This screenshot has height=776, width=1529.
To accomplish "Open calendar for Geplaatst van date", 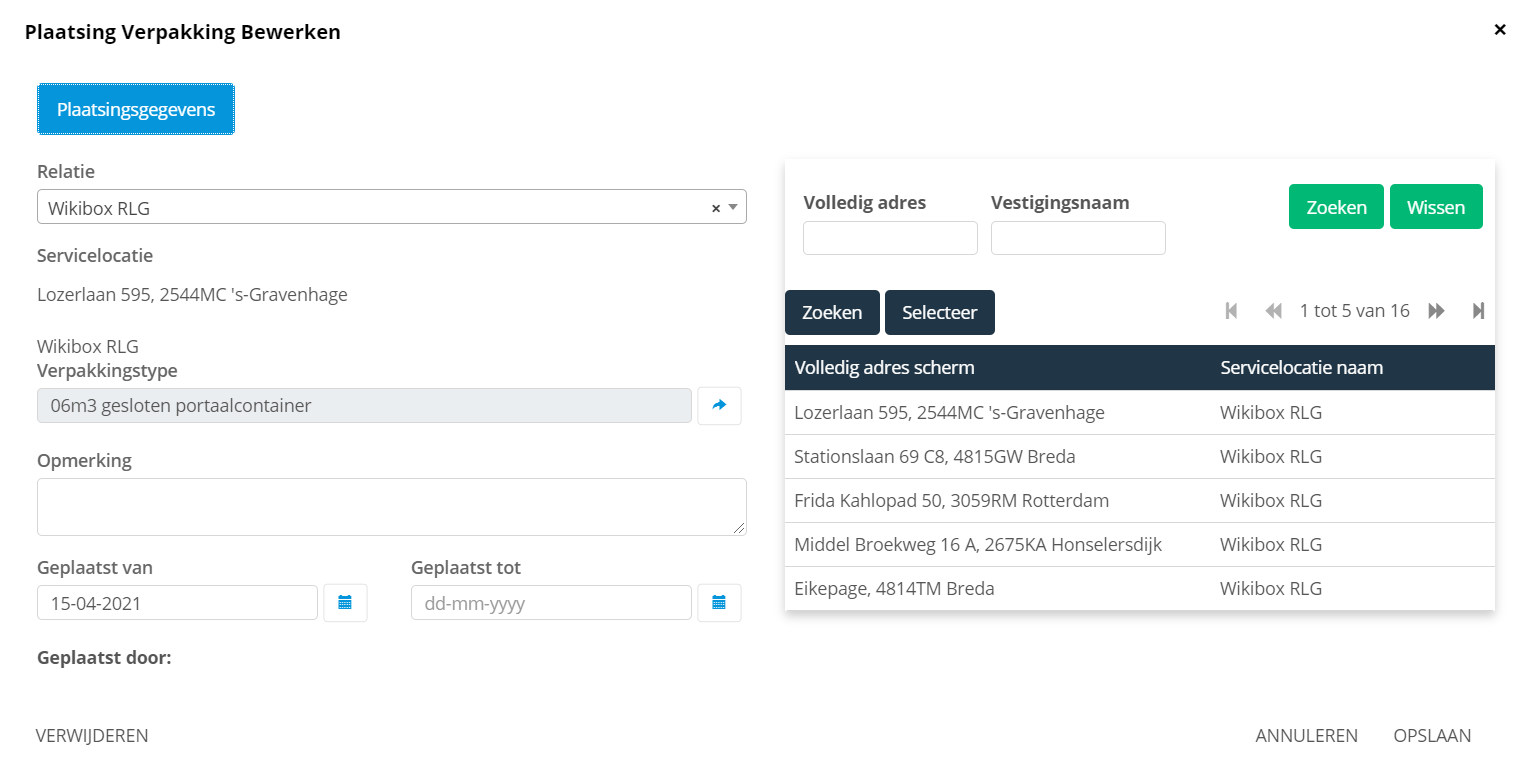I will (x=345, y=602).
